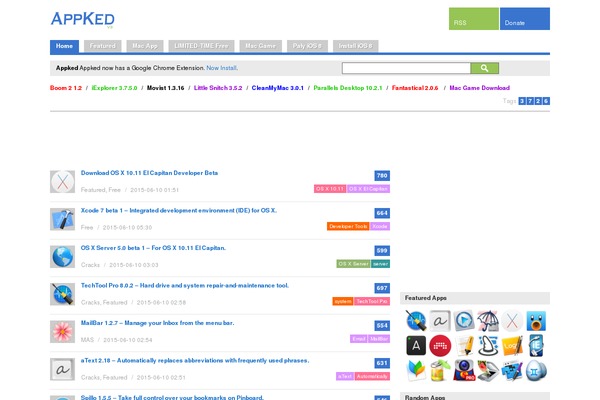
Task: Click the aText thumbnail in the post list
Action: (x=62, y=369)
